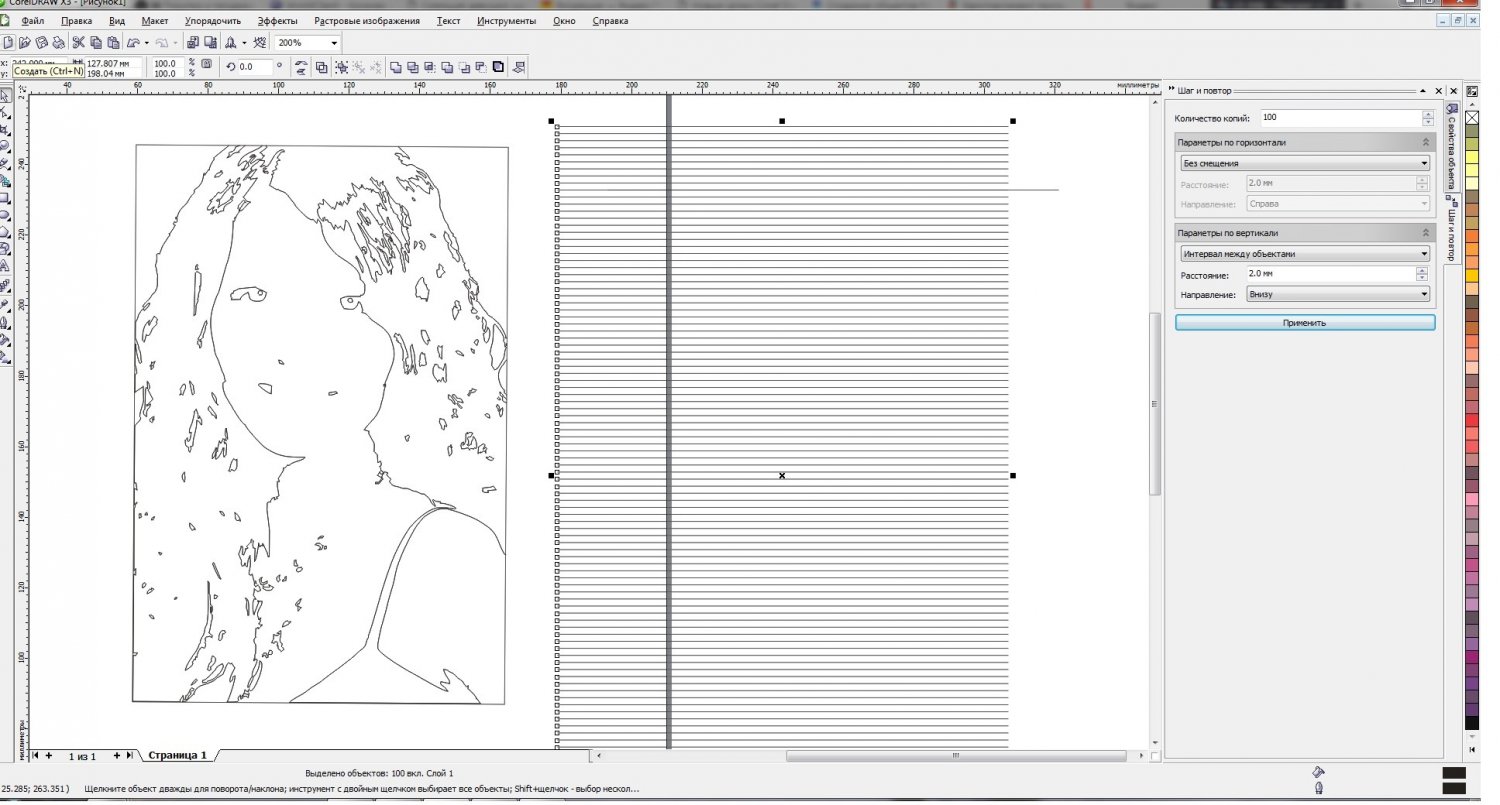
Task: Click the Cut scissors icon
Action: pos(78,43)
